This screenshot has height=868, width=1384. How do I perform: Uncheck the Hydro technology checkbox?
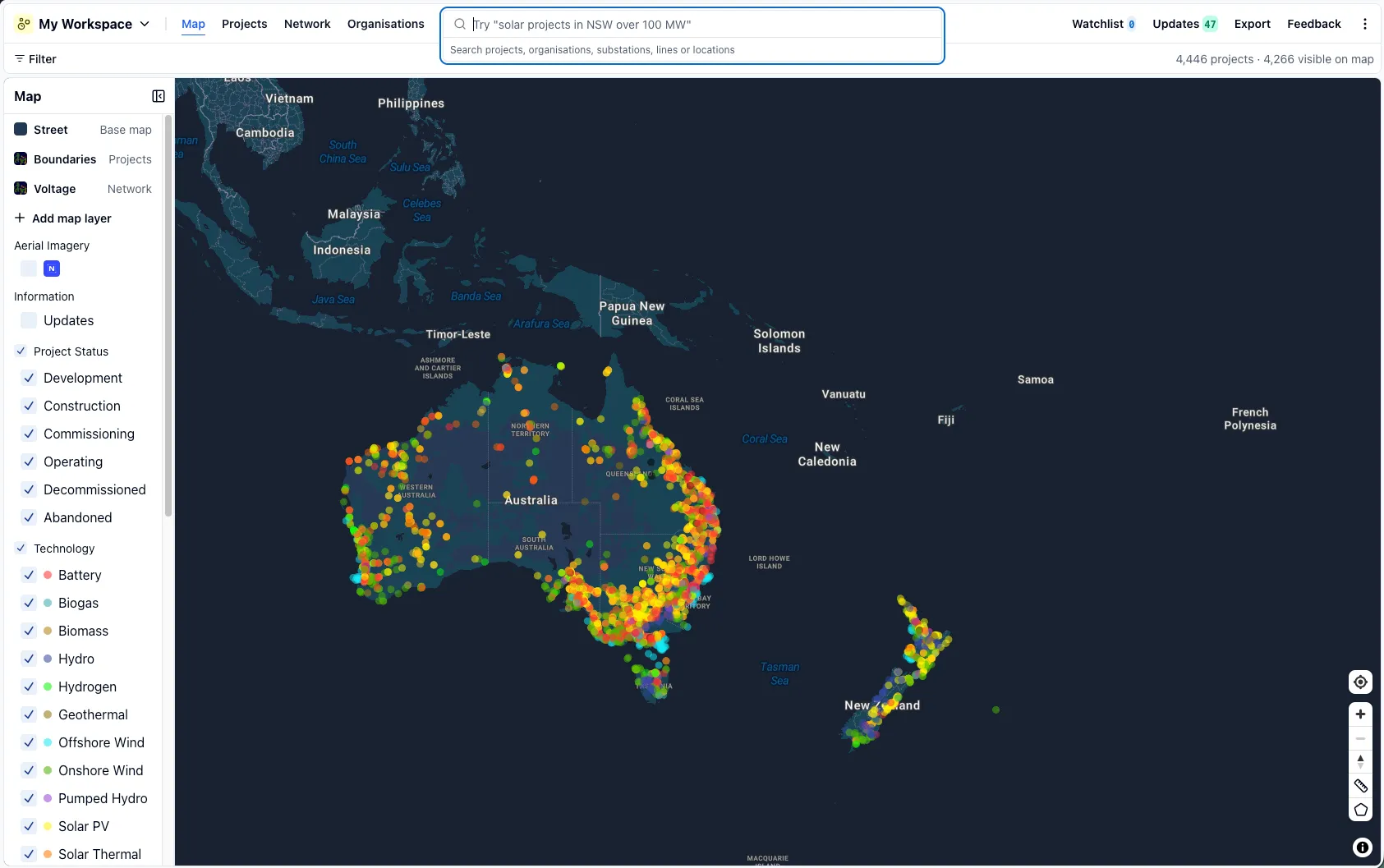29,659
